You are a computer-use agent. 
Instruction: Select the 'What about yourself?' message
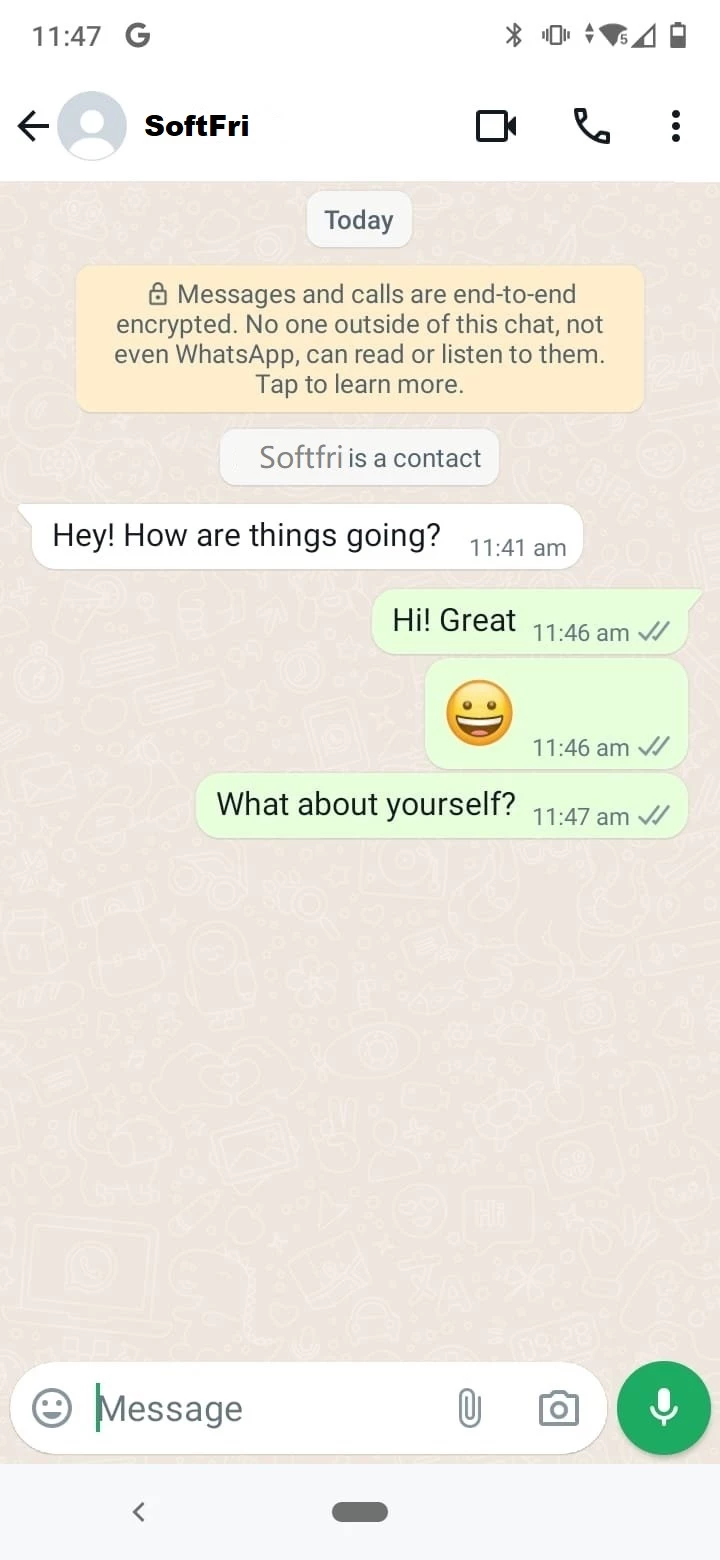(442, 806)
